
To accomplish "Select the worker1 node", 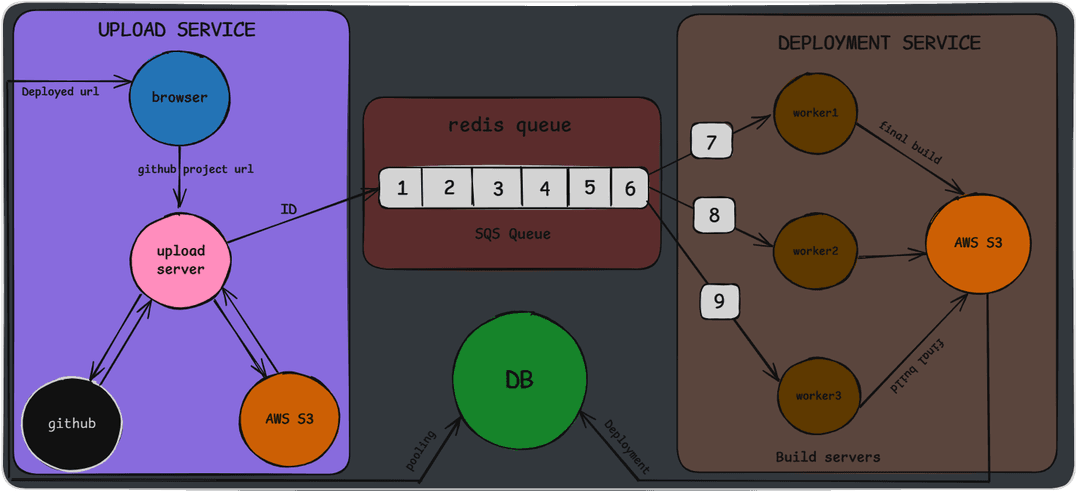I will (815, 112).
